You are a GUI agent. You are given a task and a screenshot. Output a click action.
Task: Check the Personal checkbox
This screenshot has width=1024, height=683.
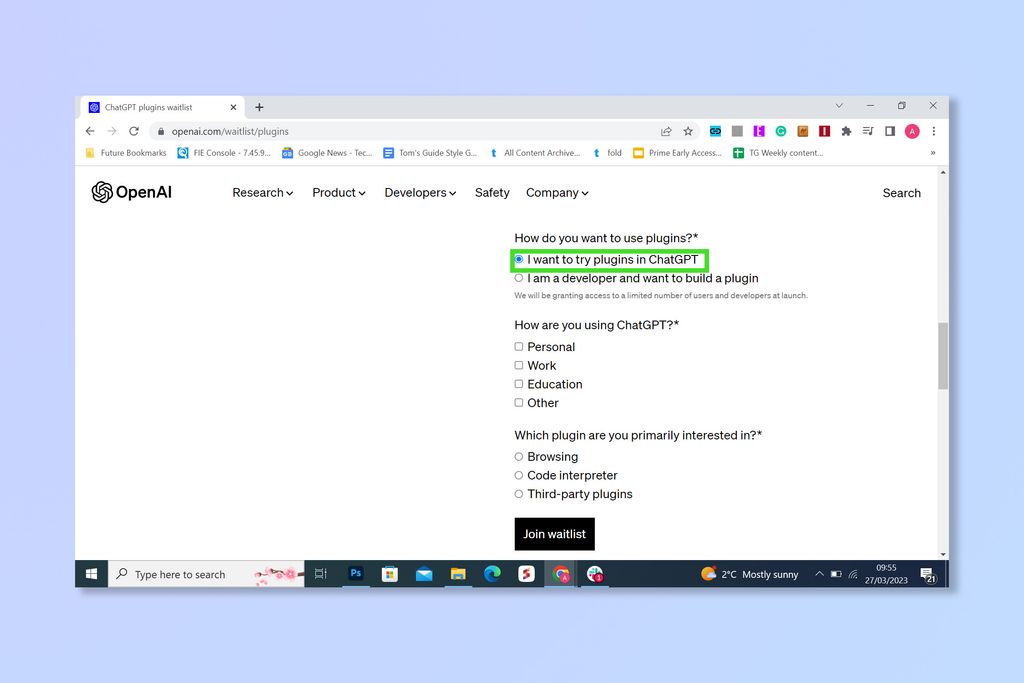point(519,347)
